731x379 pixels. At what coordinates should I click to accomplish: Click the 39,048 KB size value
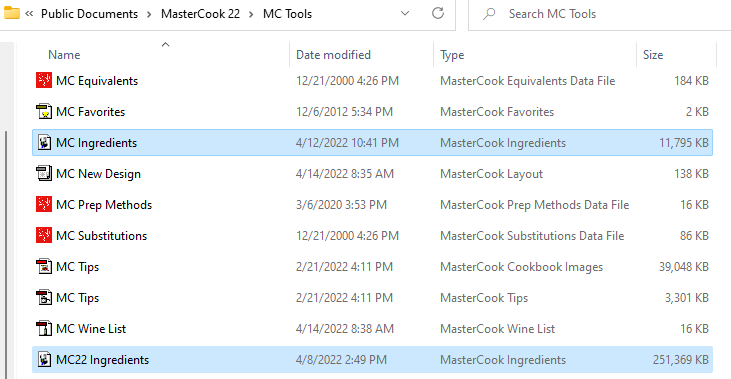coord(684,267)
